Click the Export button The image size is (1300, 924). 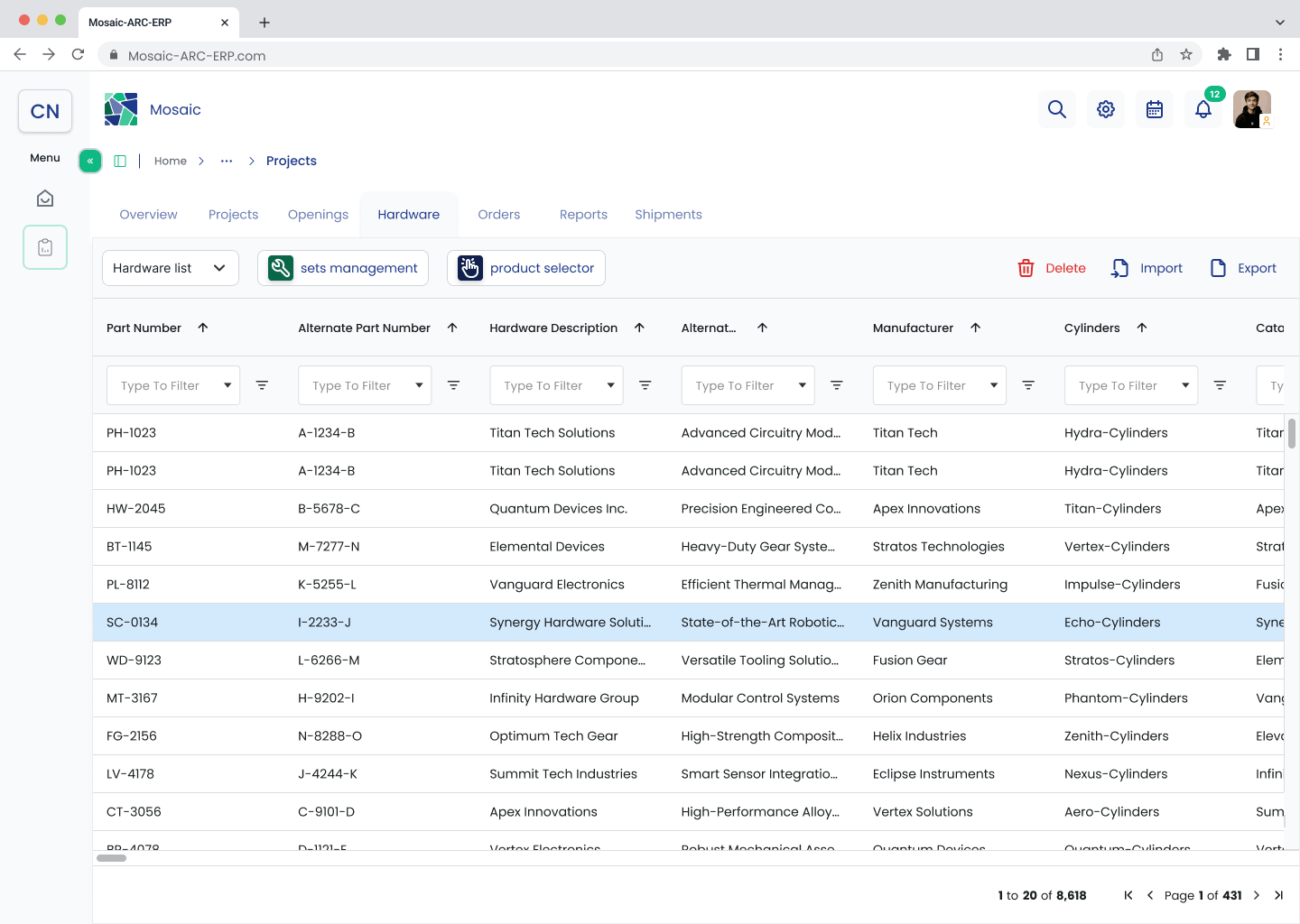coord(1243,268)
